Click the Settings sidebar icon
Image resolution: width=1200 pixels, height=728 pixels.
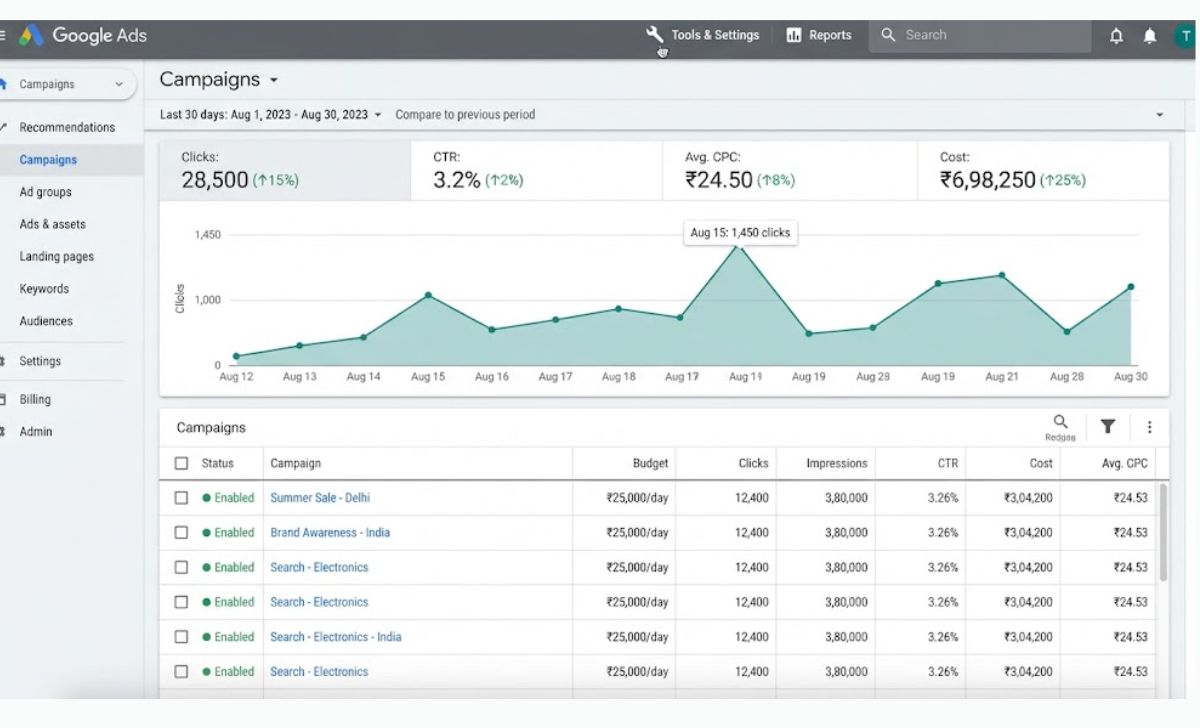coord(3,361)
